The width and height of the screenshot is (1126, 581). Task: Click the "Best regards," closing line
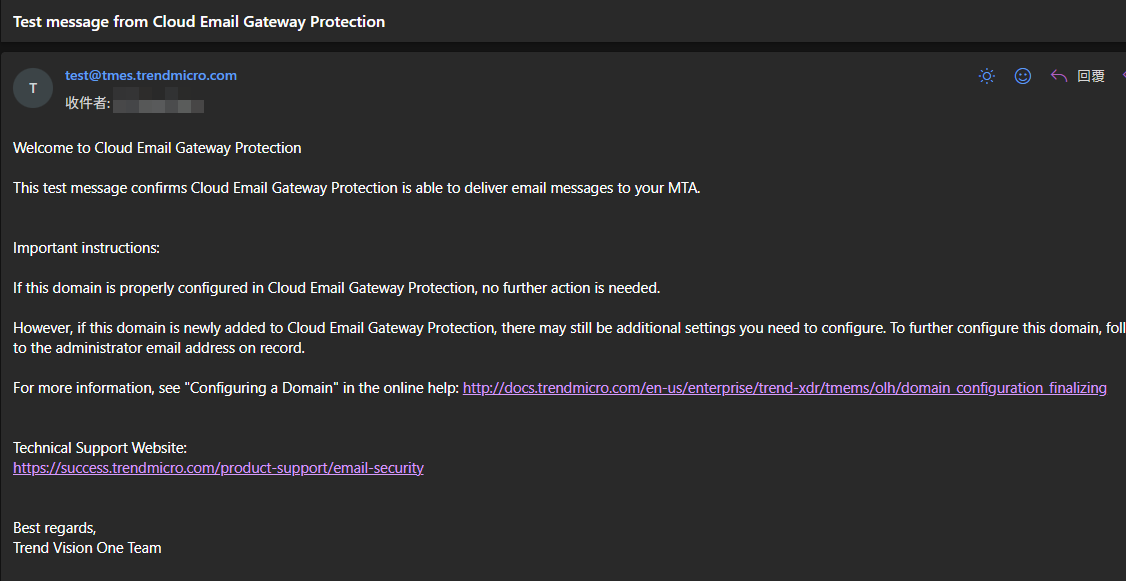[x=55, y=528]
